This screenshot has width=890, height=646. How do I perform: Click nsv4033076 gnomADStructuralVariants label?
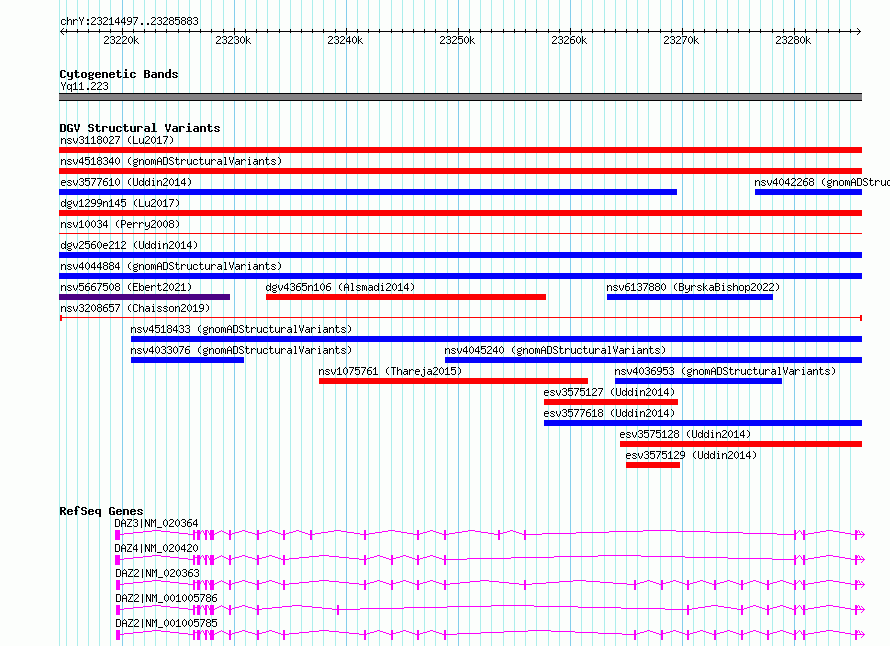click(241, 350)
